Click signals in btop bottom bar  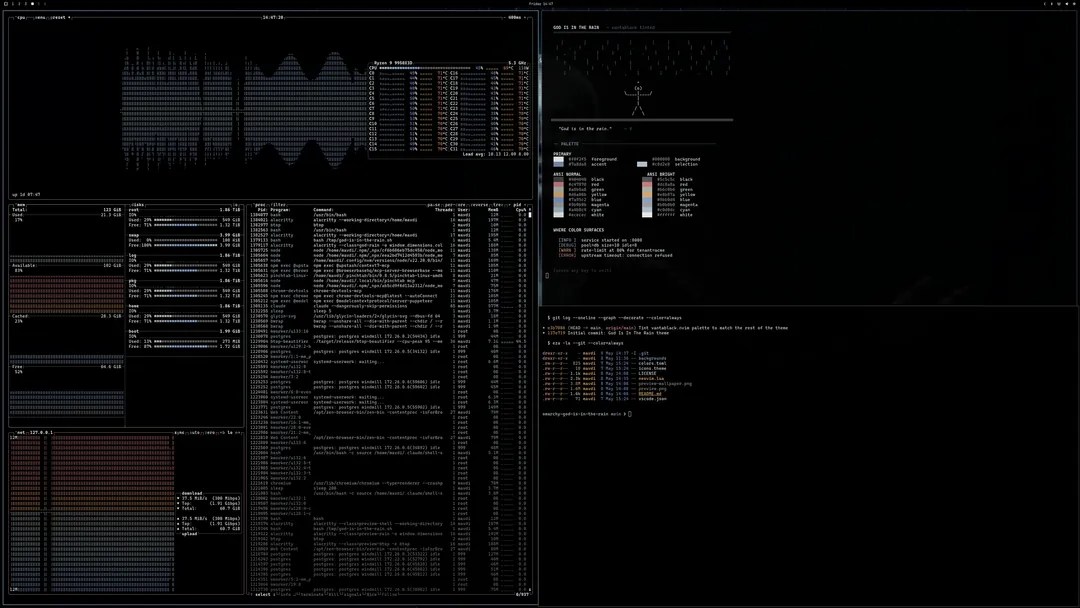coord(351,594)
